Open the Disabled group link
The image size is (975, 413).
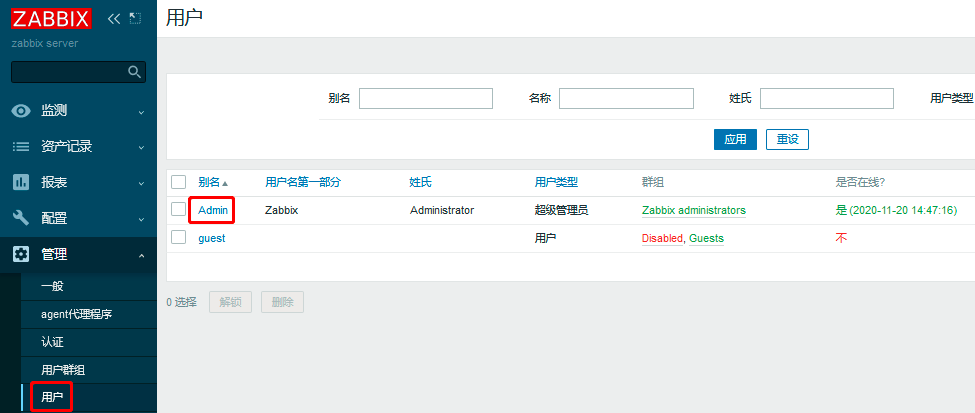tap(662, 238)
